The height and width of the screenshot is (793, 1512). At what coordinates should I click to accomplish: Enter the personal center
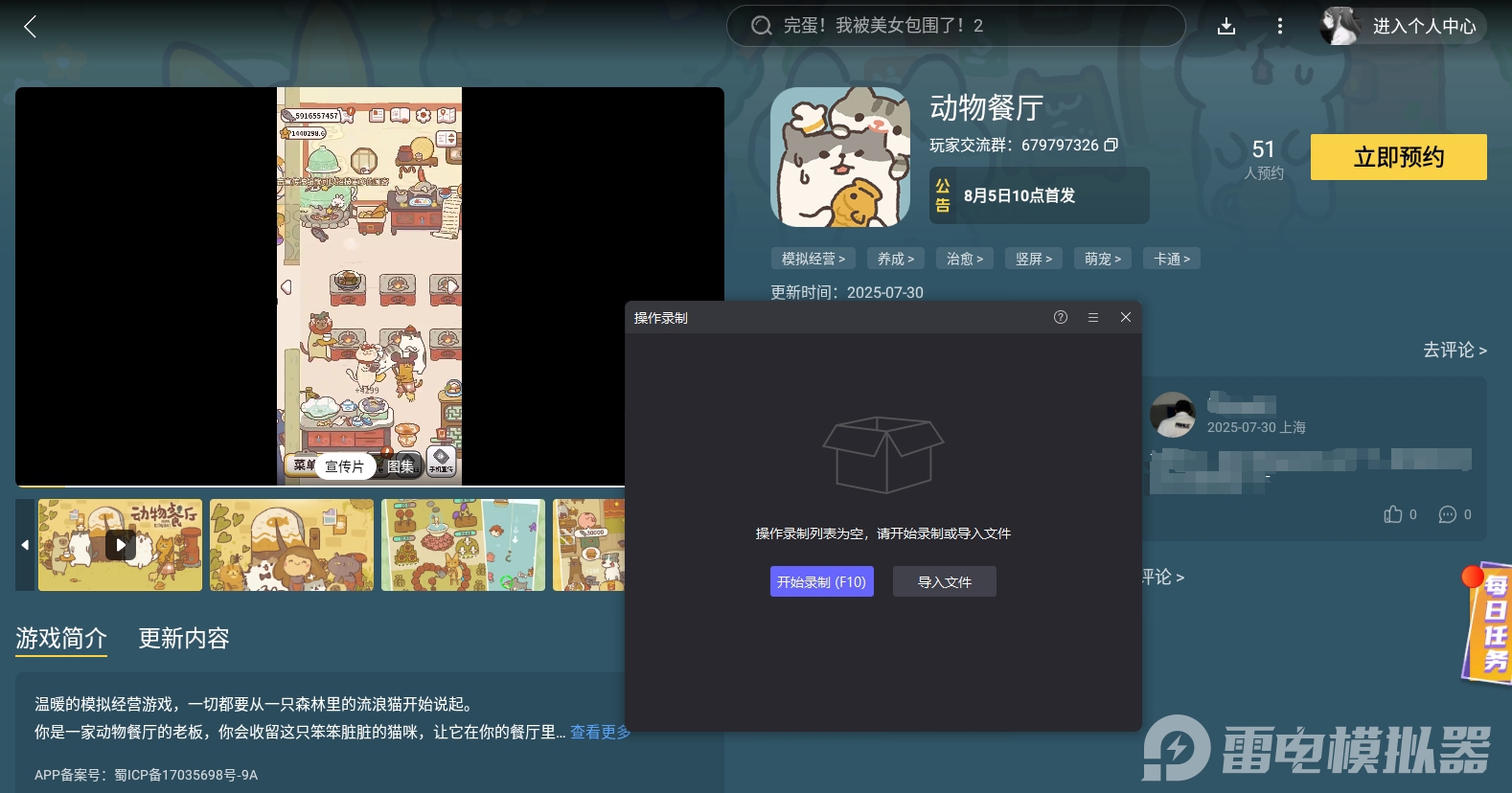pos(1424,26)
